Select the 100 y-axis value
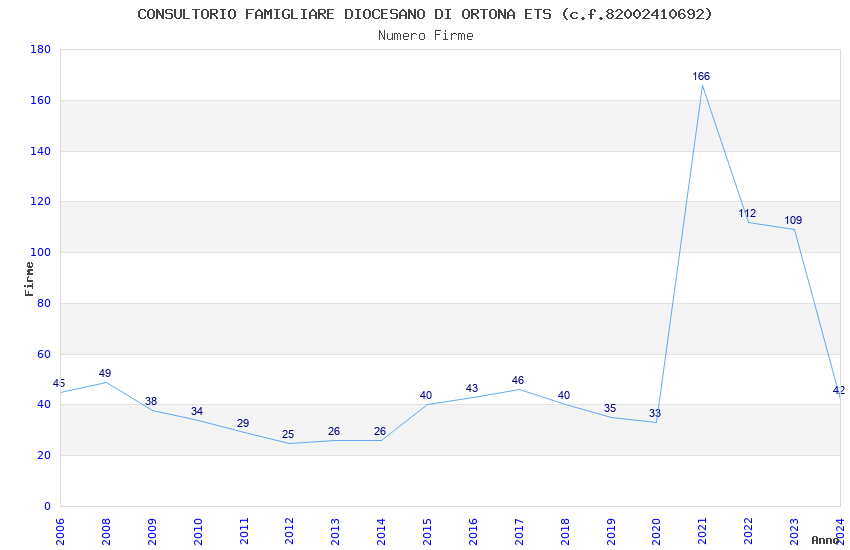 click(41, 253)
